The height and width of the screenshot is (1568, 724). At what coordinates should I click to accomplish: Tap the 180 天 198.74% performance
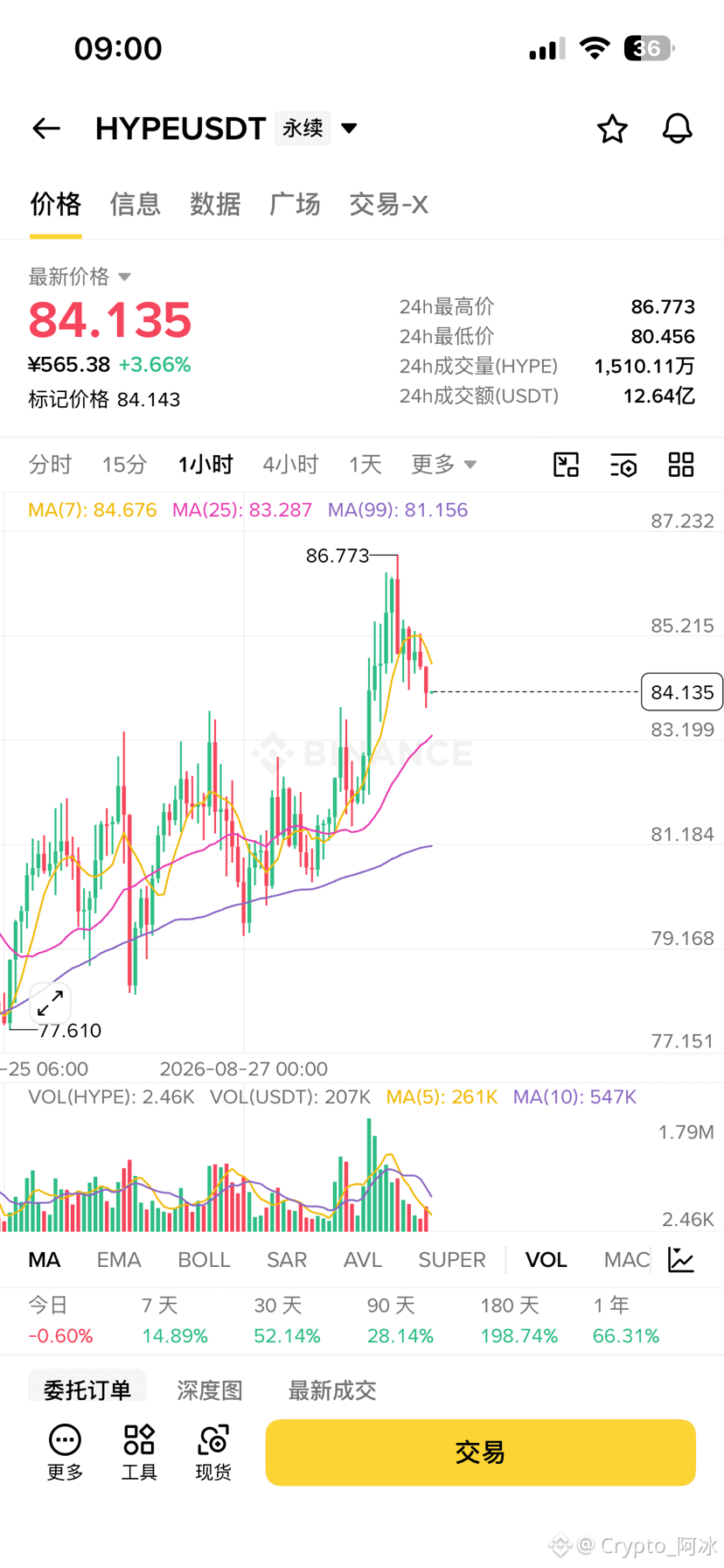click(x=519, y=1321)
